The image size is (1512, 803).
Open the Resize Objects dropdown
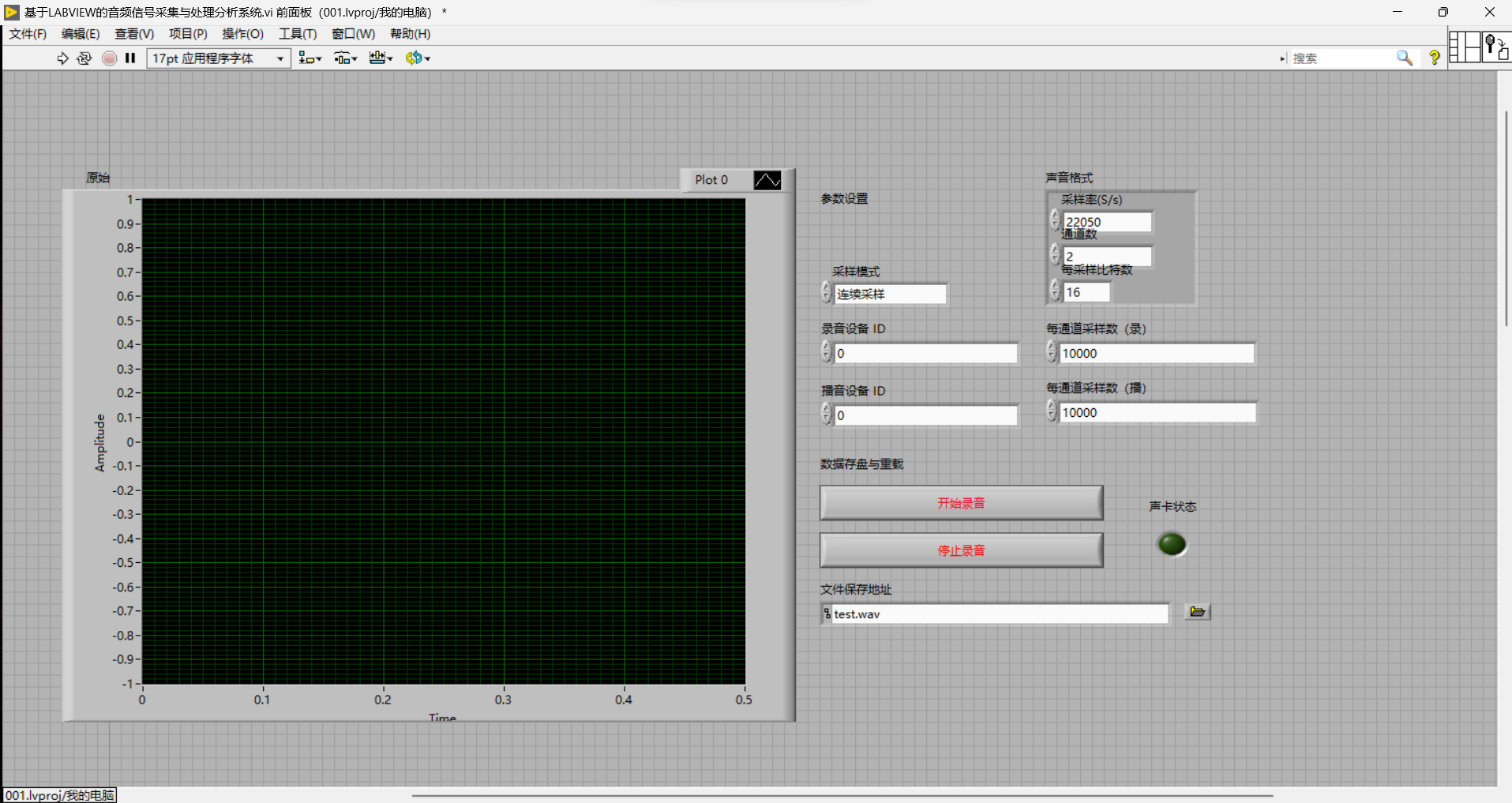pyautogui.click(x=381, y=58)
